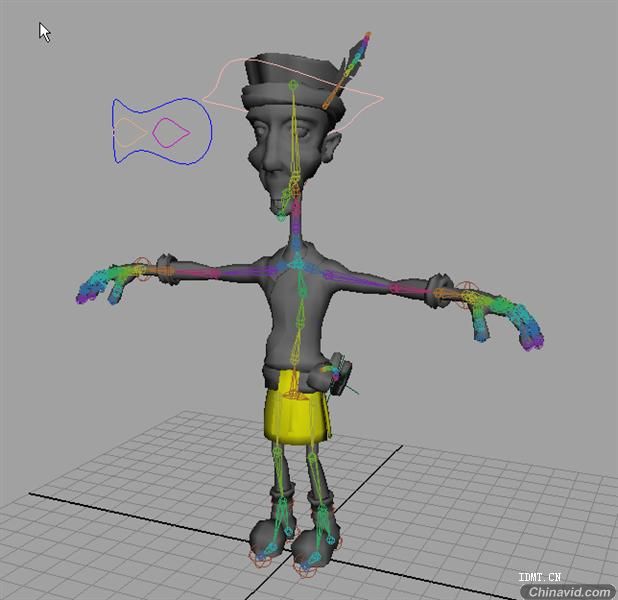This screenshot has width=618, height=600.
Task: Select the rainbow finger joints of the screen-left hand
Action: click(x=107, y=283)
